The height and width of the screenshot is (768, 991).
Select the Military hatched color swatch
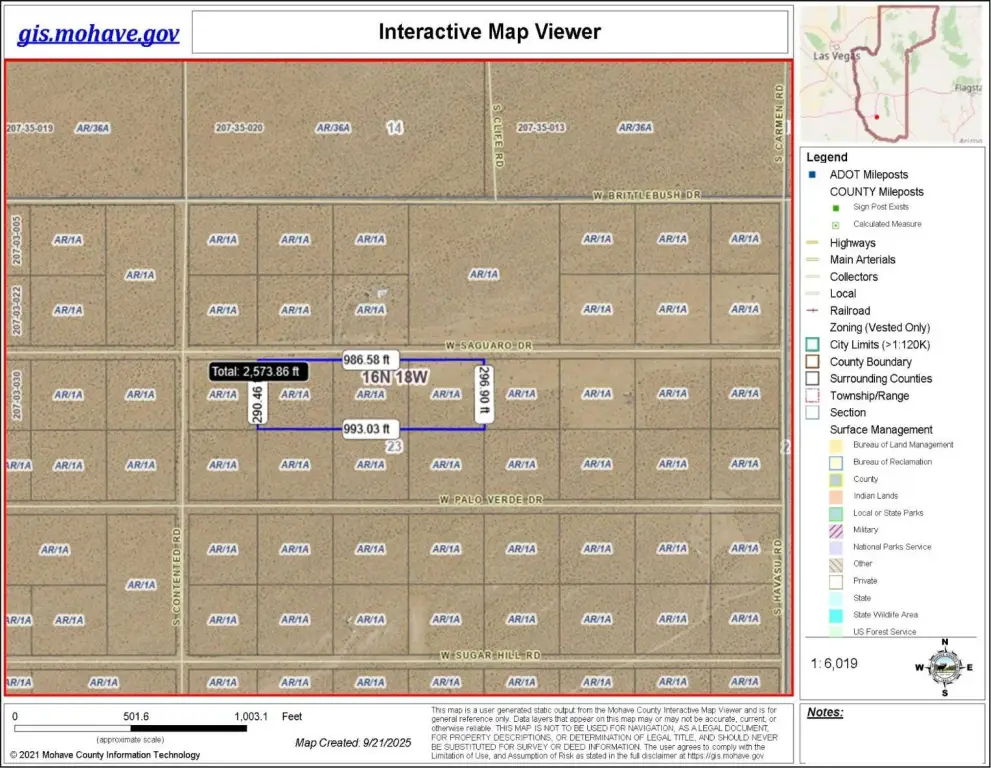point(836,530)
